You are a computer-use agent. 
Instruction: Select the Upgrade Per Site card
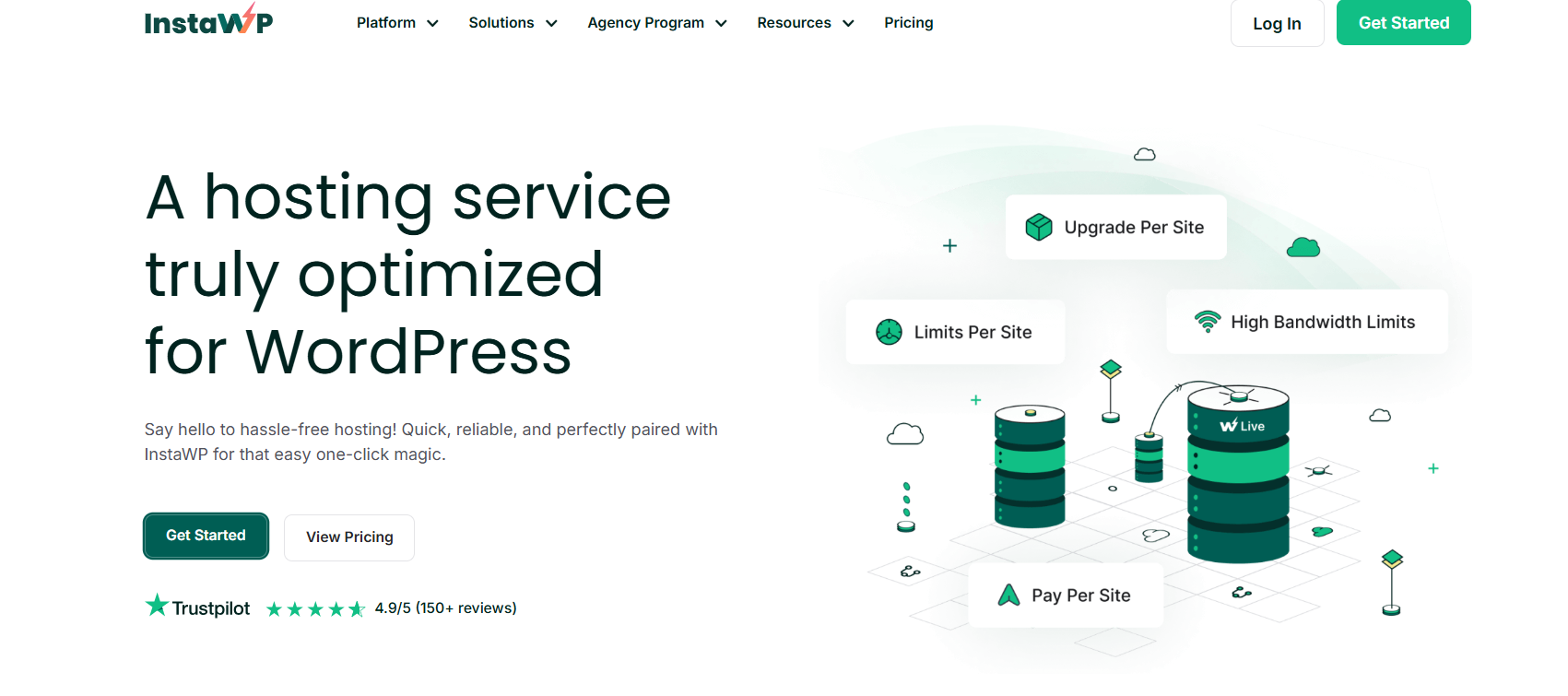click(1115, 227)
